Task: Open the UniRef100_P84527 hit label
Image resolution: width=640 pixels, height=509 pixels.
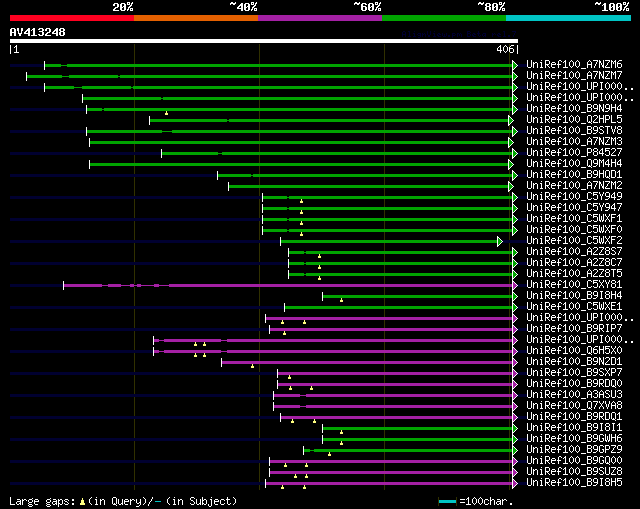Action: 574,153
